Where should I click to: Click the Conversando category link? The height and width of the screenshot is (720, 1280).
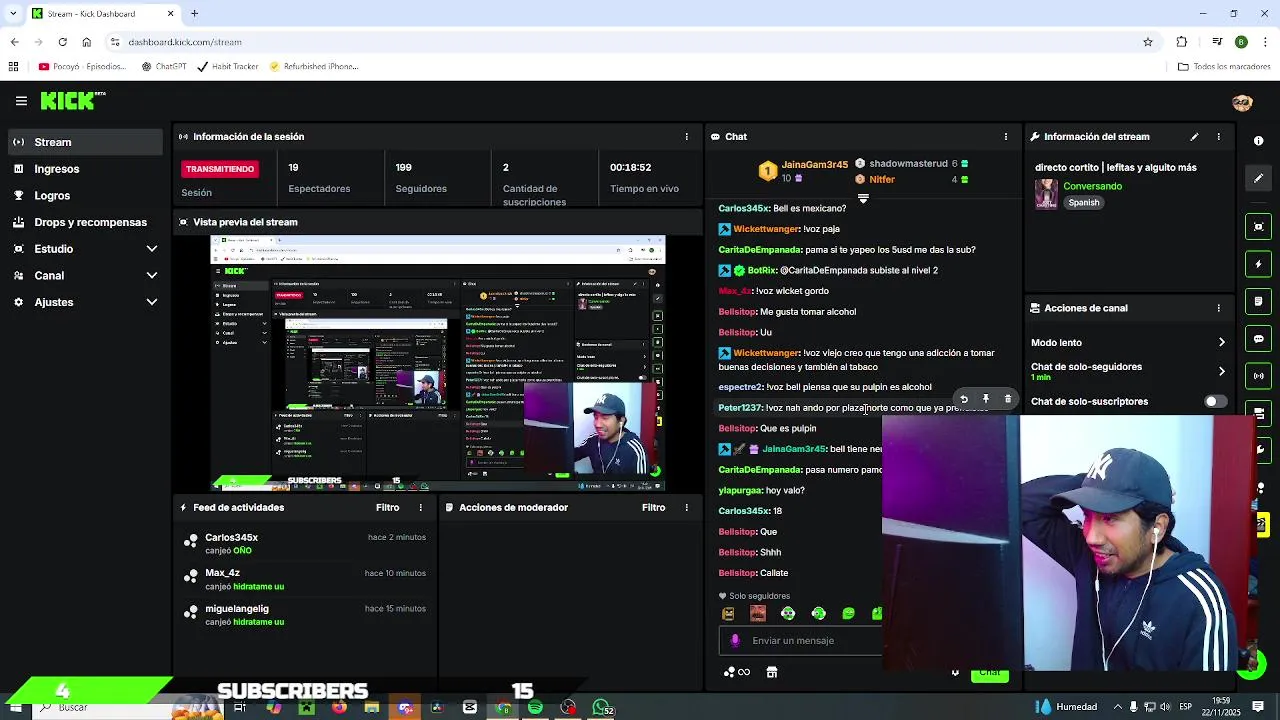pos(1092,186)
